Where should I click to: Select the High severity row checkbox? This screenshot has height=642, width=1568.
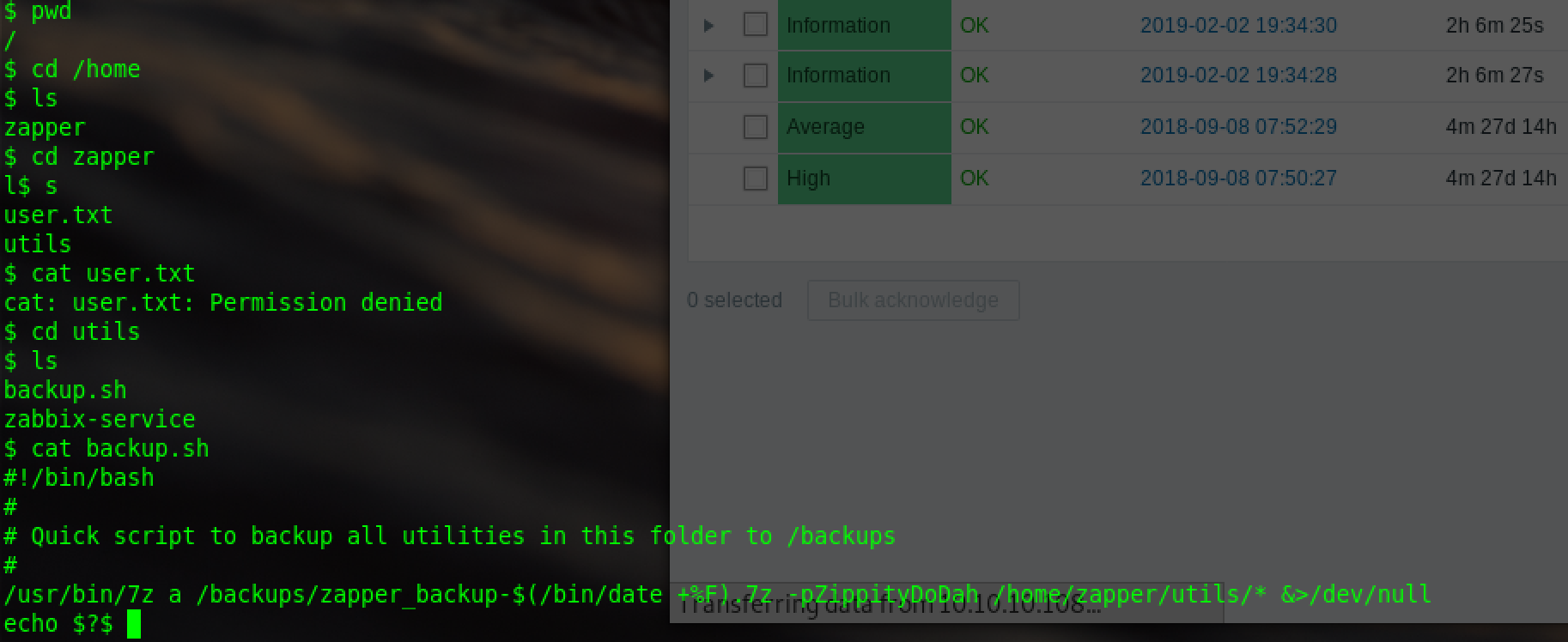point(756,179)
